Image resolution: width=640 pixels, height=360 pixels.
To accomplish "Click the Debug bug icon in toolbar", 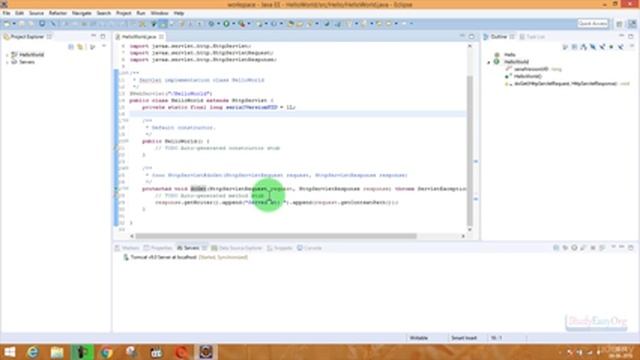I will 211,24.
